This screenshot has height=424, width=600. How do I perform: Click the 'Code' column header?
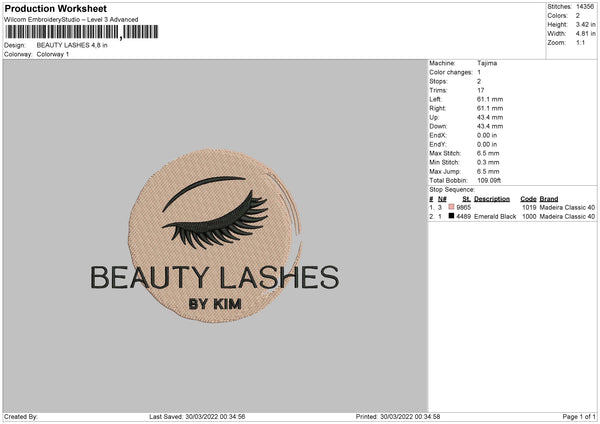click(528, 199)
